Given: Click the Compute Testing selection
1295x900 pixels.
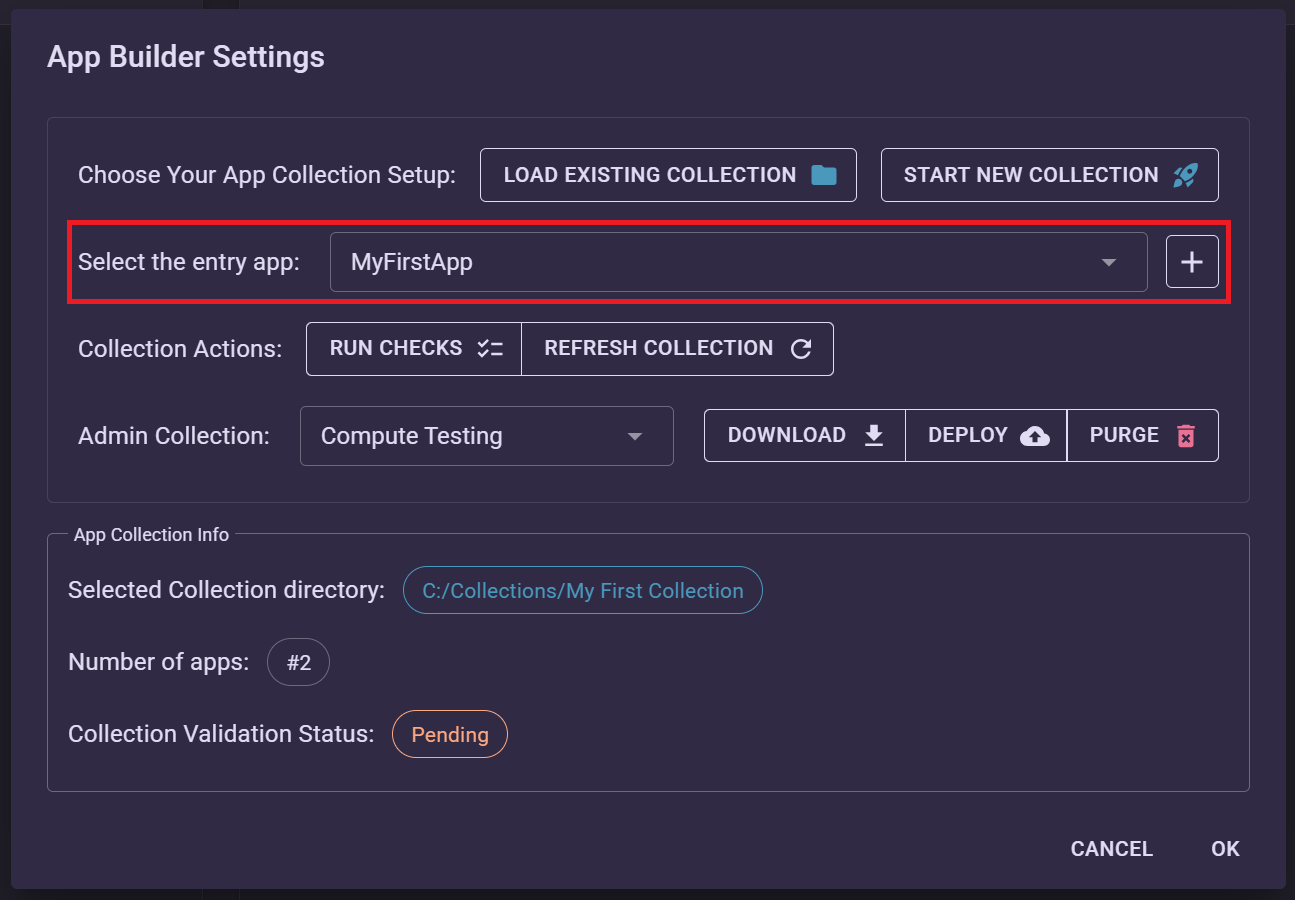Looking at the screenshot, I should pos(411,436).
